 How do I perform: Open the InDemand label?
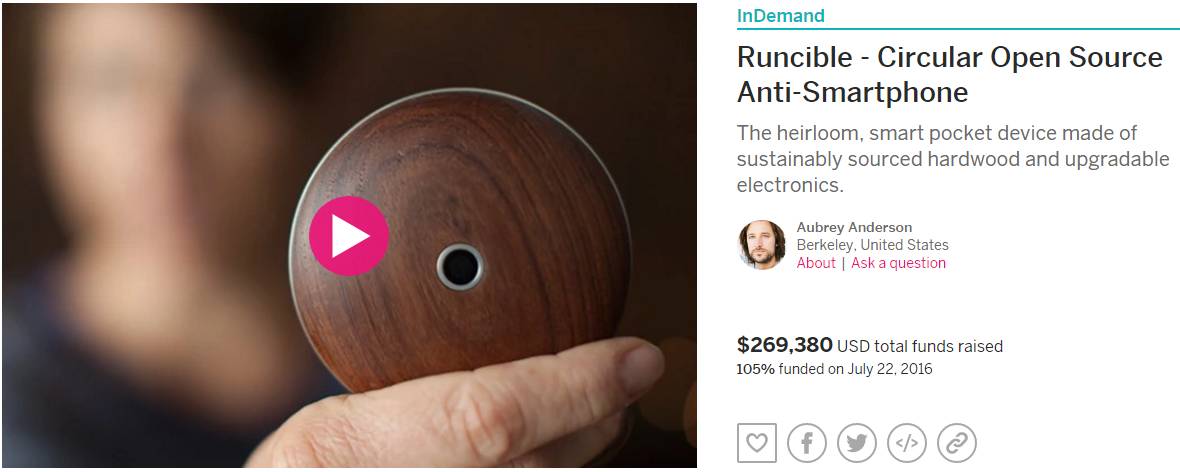click(780, 15)
